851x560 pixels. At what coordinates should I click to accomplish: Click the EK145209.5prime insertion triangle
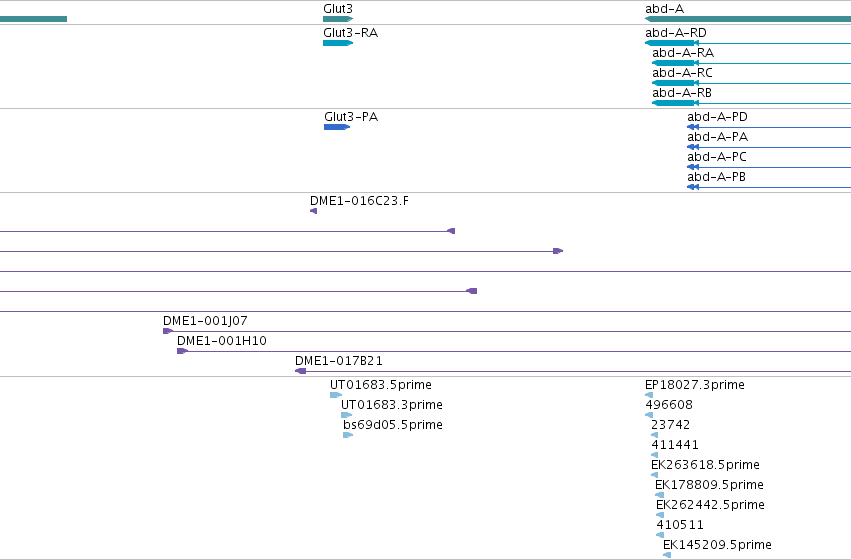[666, 555]
